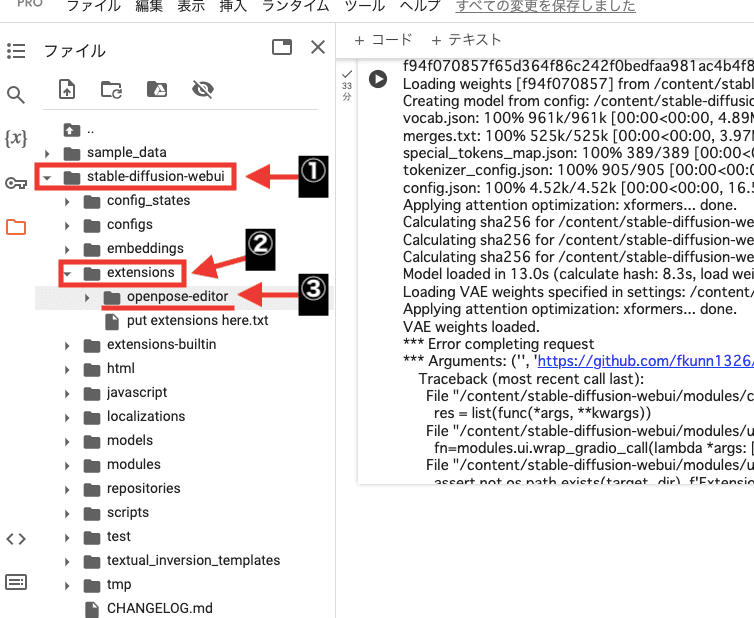Open the ツール menu

click(x=365, y=6)
